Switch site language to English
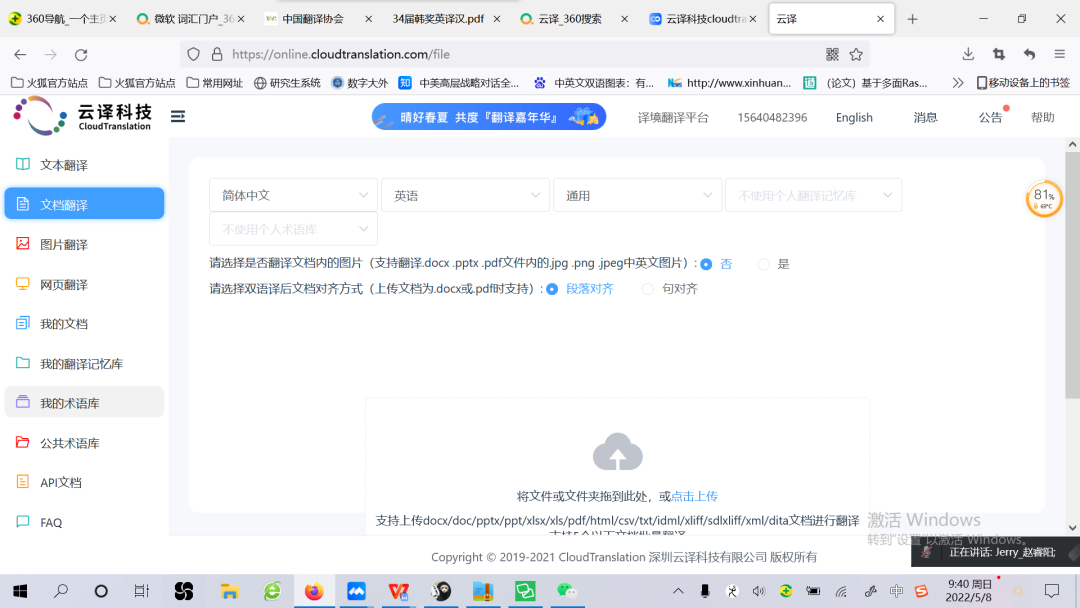 854,117
